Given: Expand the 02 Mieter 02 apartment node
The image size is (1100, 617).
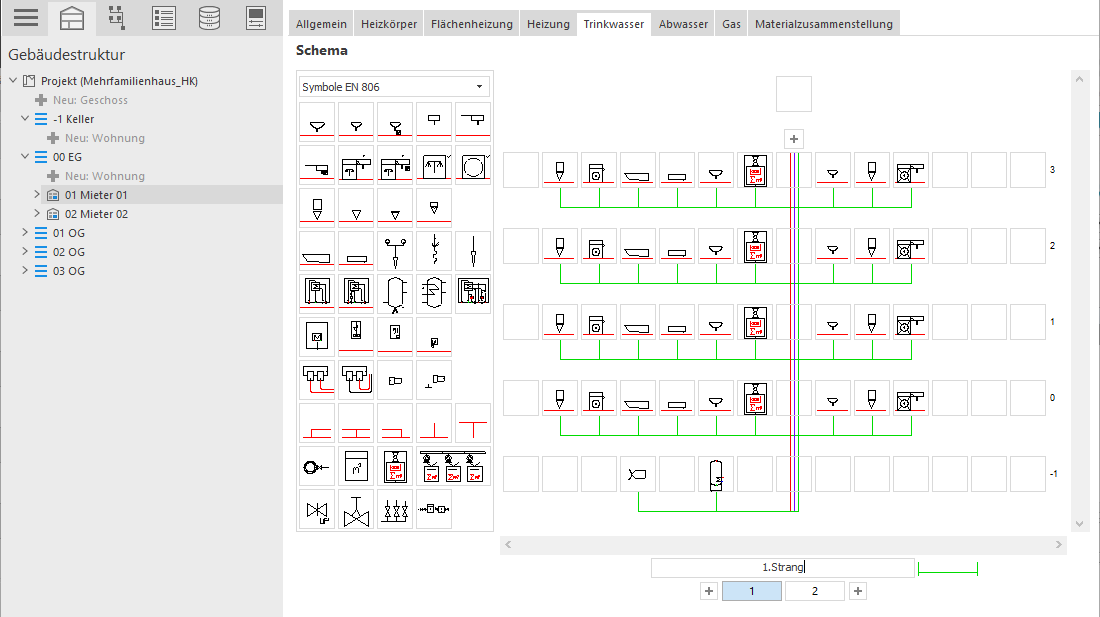Looking at the screenshot, I should tap(37, 213).
